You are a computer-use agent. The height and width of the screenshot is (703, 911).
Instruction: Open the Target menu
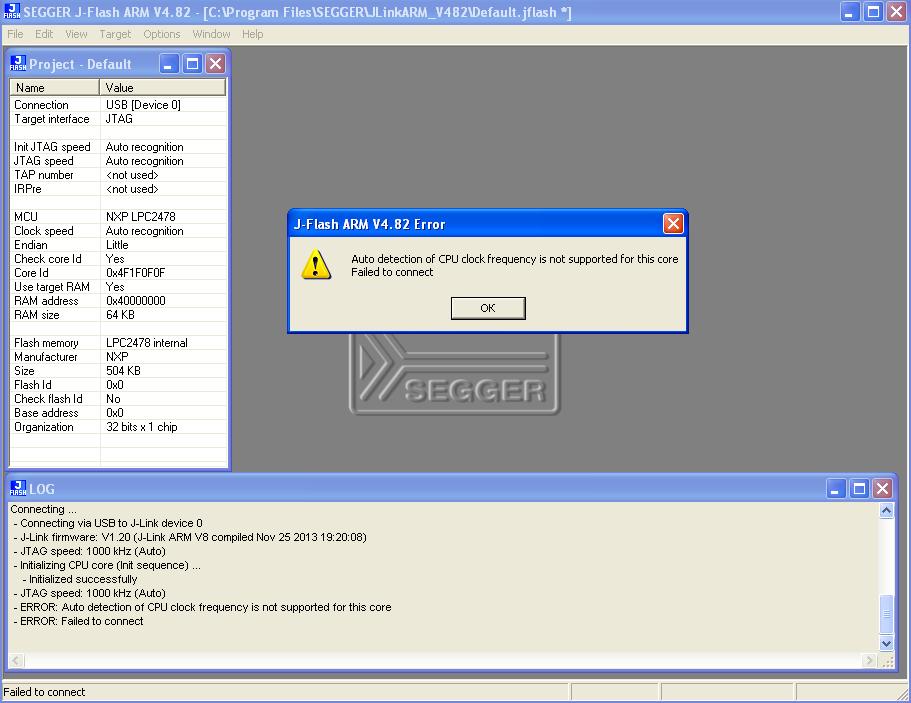point(115,34)
